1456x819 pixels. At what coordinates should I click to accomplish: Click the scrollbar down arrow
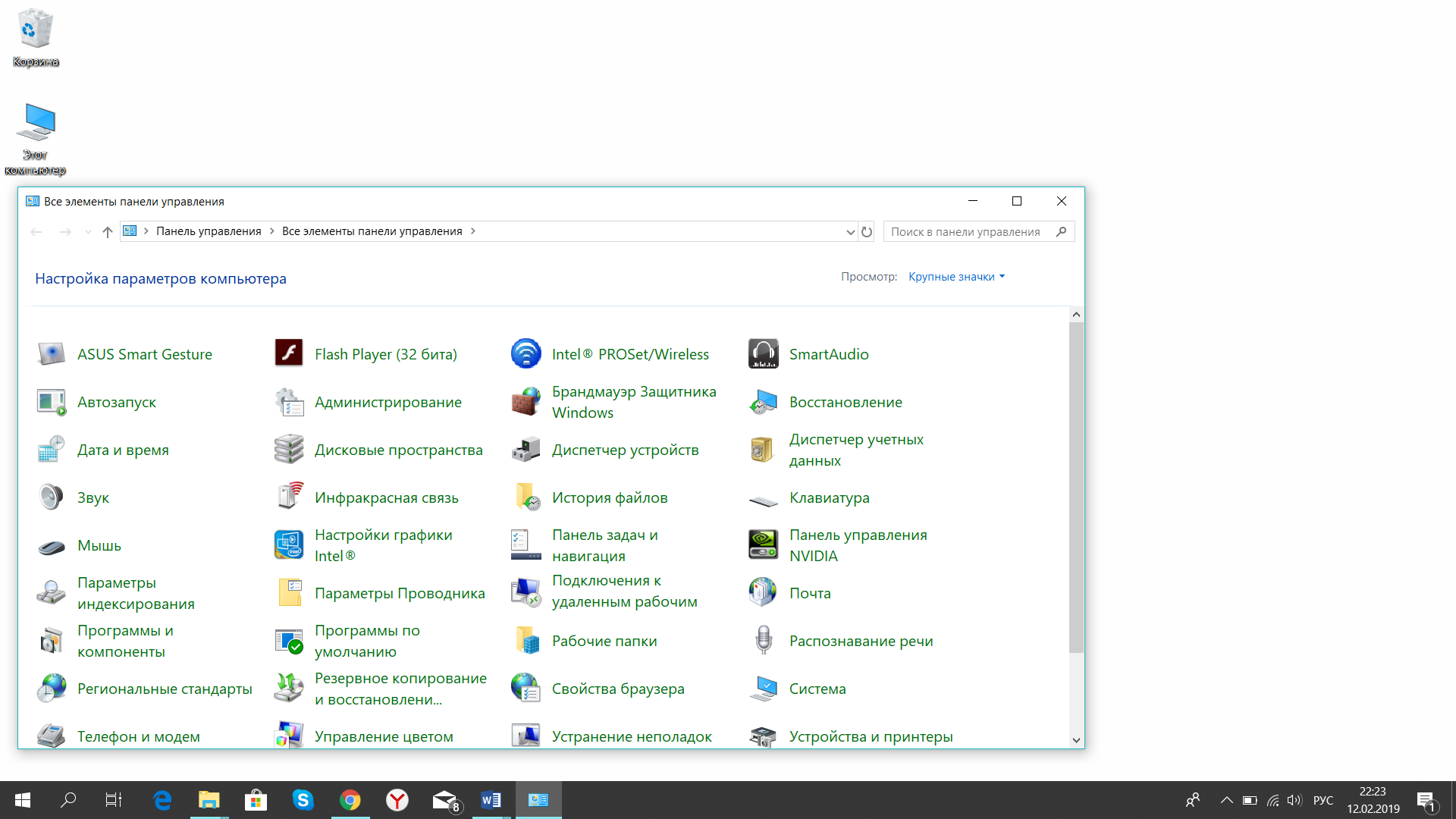pos(1076,740)
